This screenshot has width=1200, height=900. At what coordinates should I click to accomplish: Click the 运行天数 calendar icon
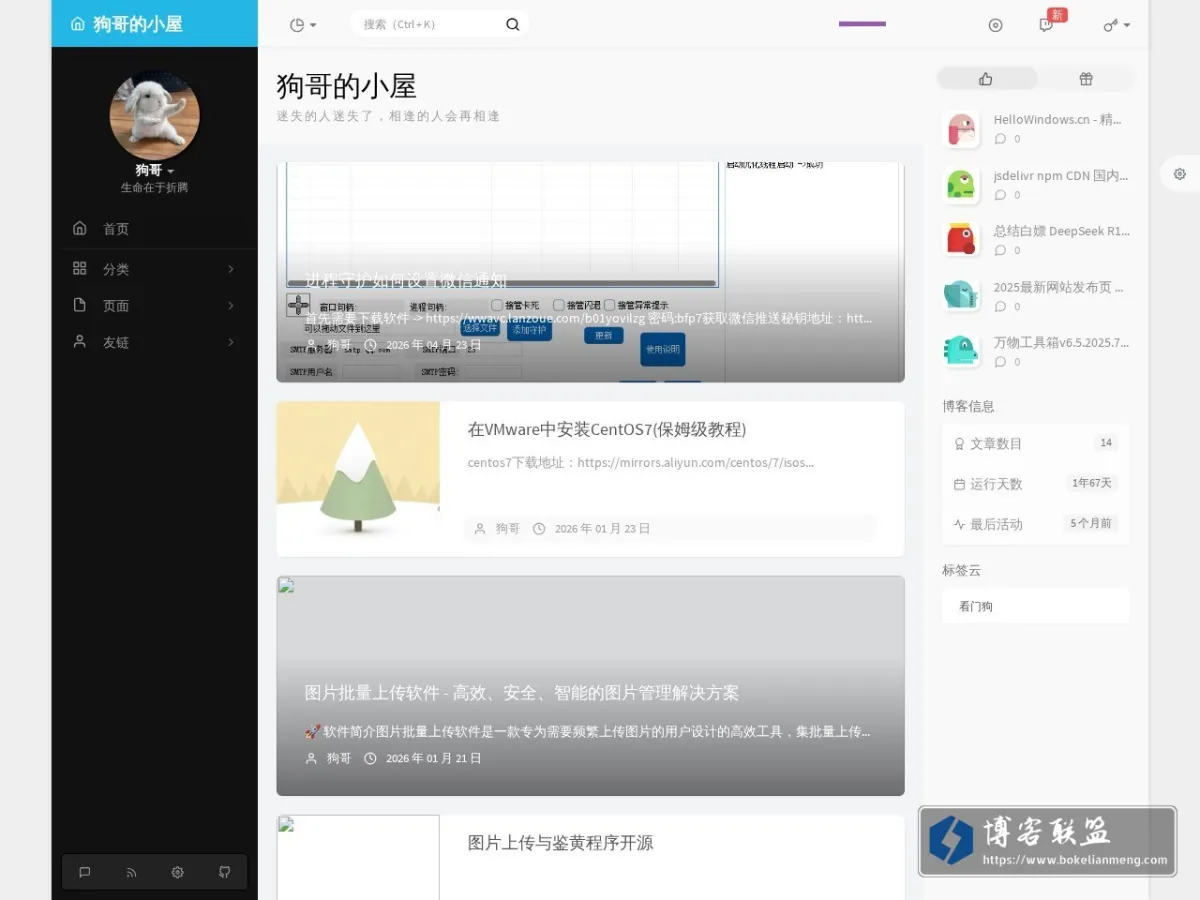click(960, 484)
